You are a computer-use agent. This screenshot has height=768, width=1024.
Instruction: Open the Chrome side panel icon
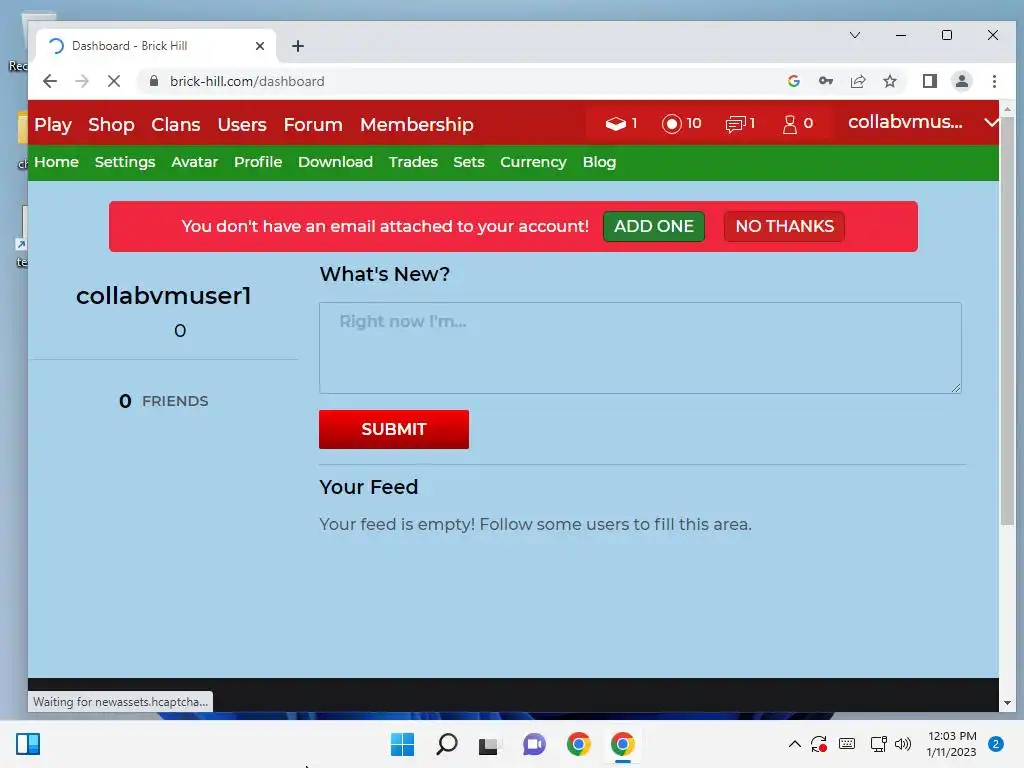[929, 81]
